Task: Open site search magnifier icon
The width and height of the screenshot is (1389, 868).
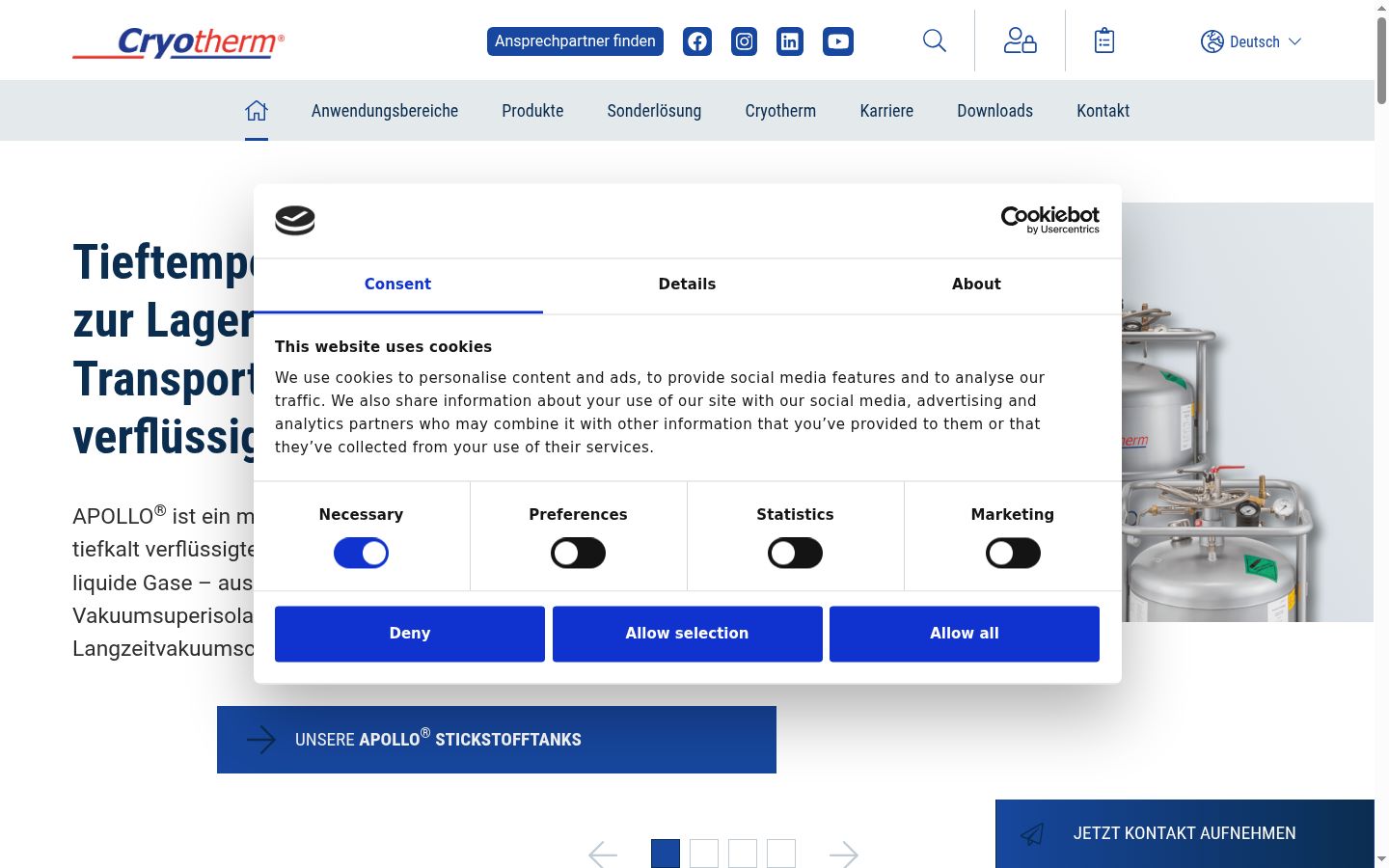Action: click(x=935, y=41)
